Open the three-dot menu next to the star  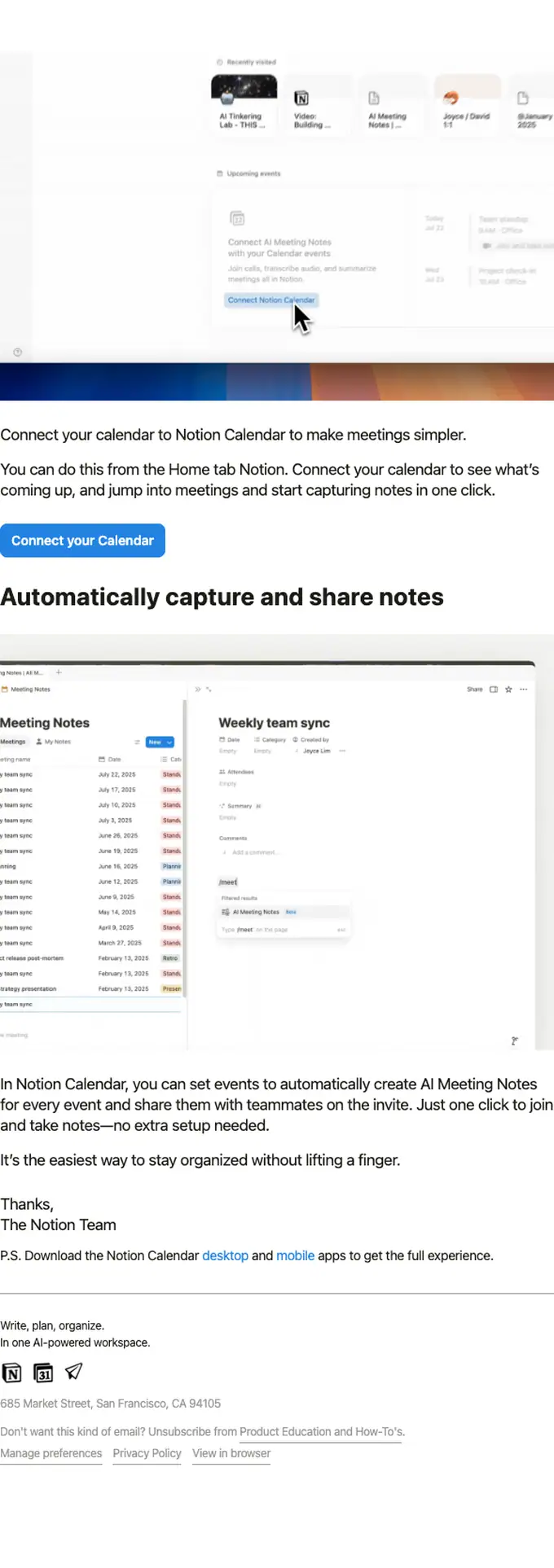(523, 689)
